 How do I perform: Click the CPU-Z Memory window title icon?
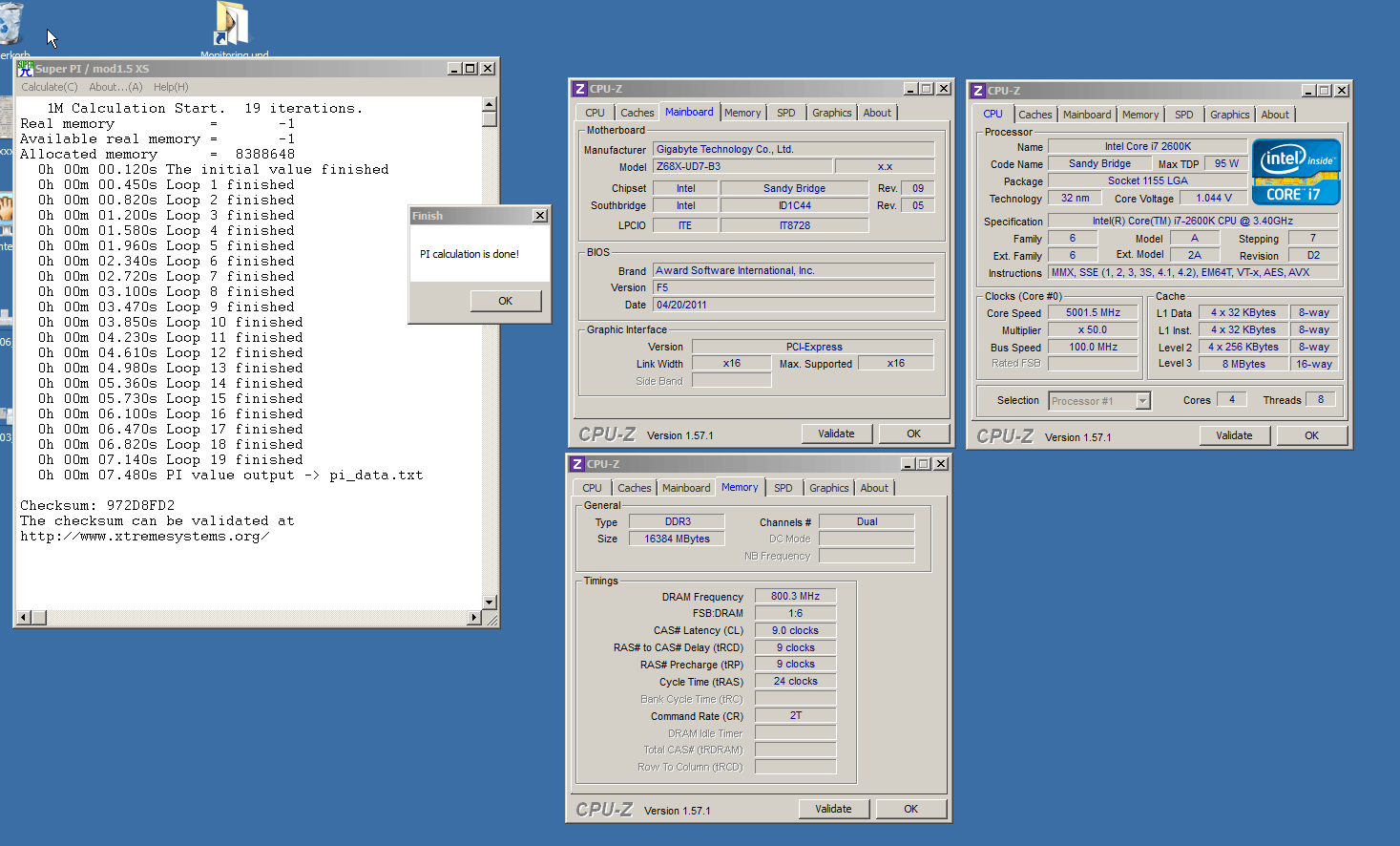coord(576,464)
